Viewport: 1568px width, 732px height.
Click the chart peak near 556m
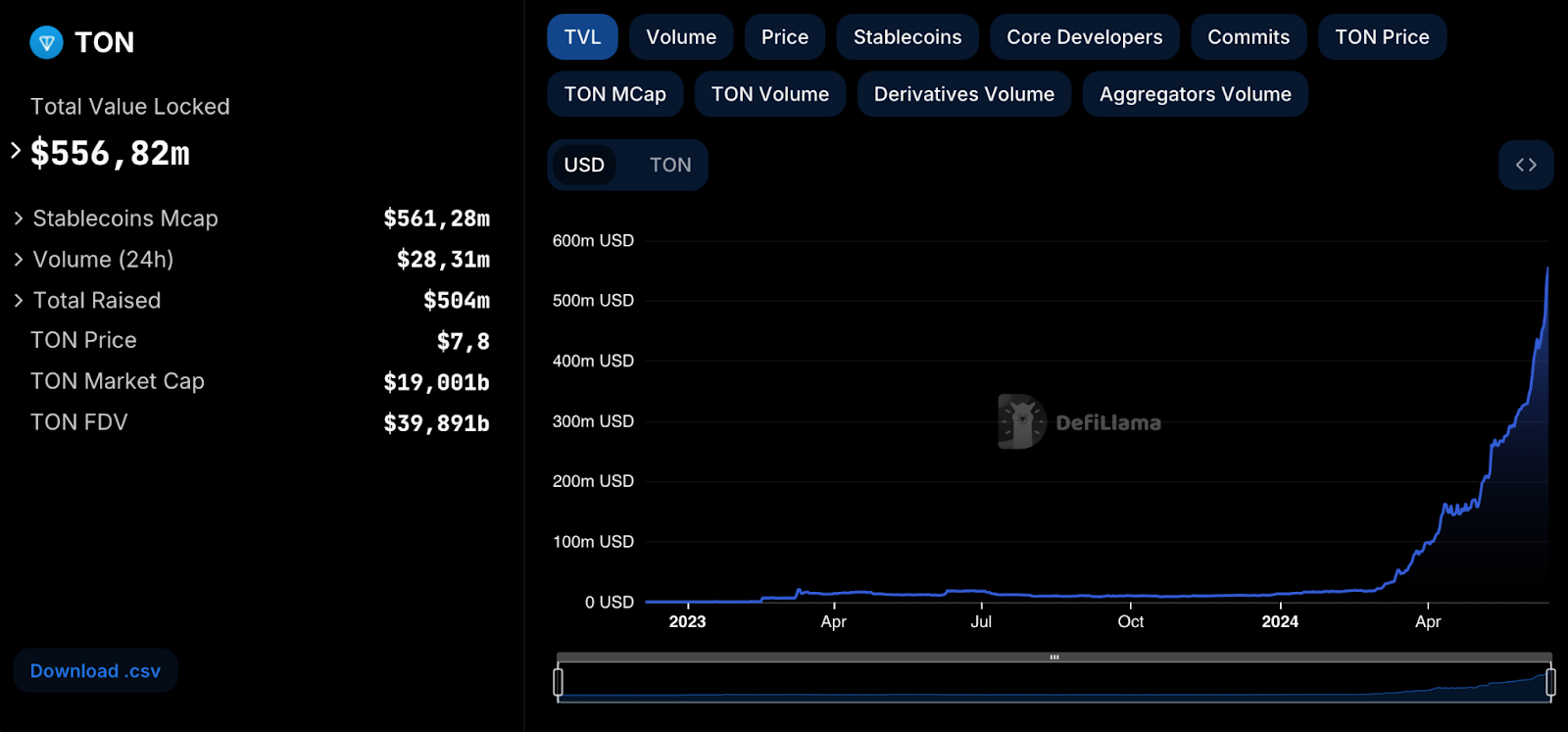[1547, 269]
